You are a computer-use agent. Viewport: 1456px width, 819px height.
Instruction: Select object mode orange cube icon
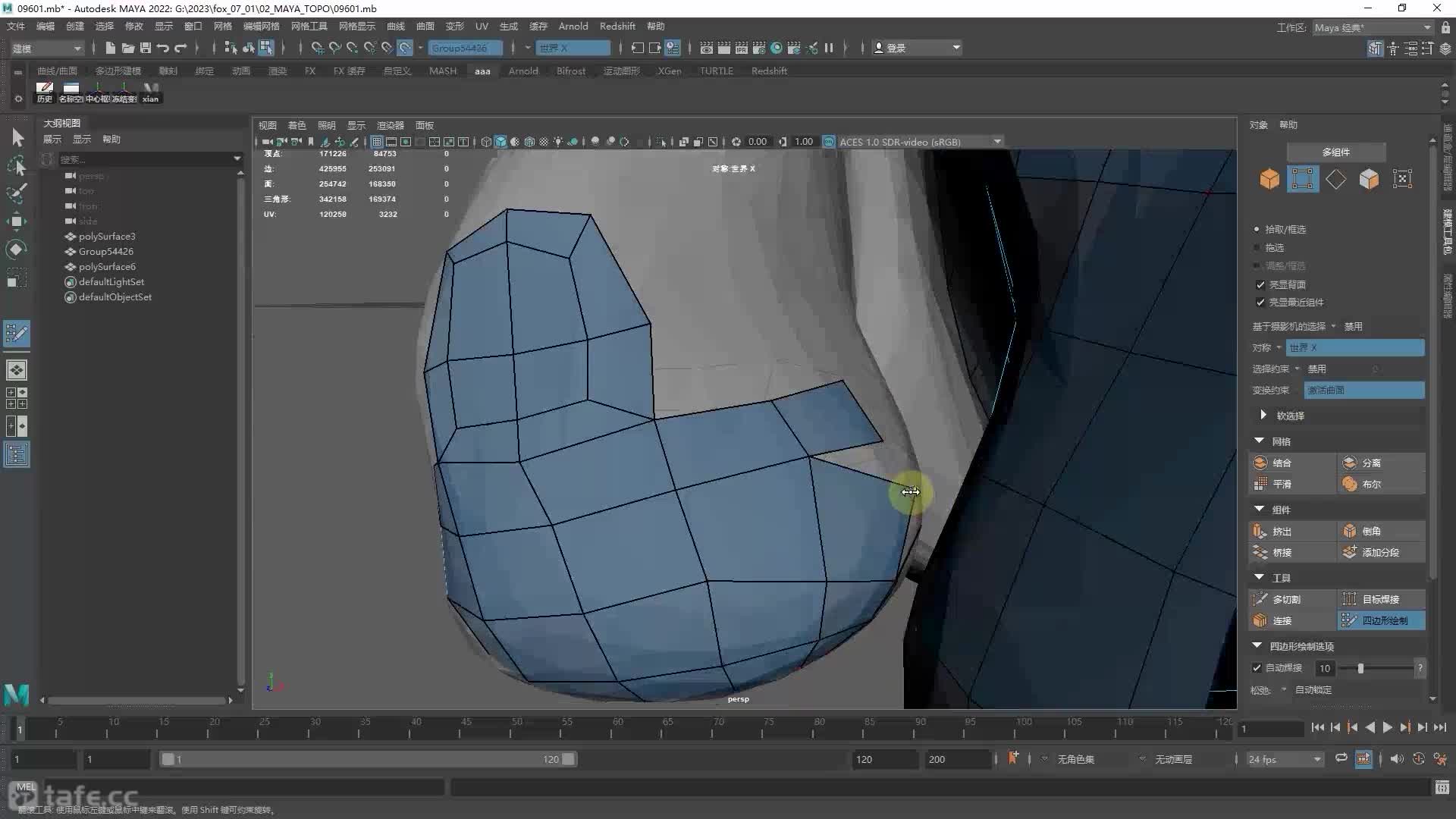1269,179
